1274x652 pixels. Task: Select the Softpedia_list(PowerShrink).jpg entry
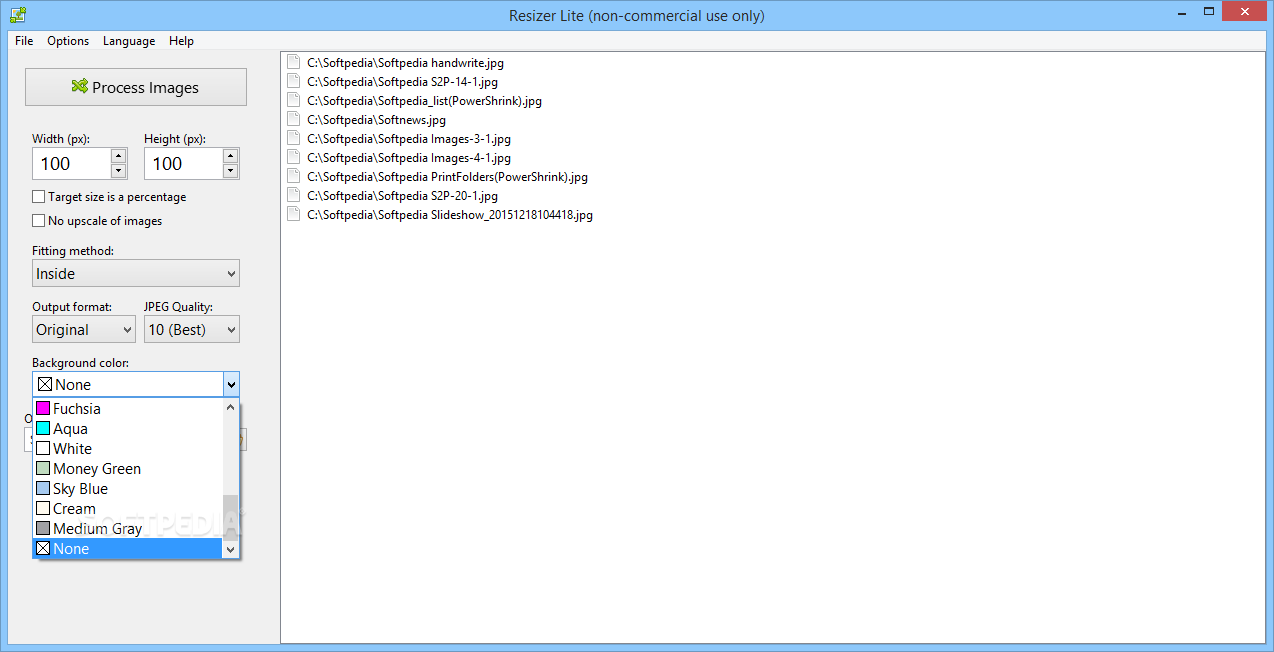click(424, 100)
